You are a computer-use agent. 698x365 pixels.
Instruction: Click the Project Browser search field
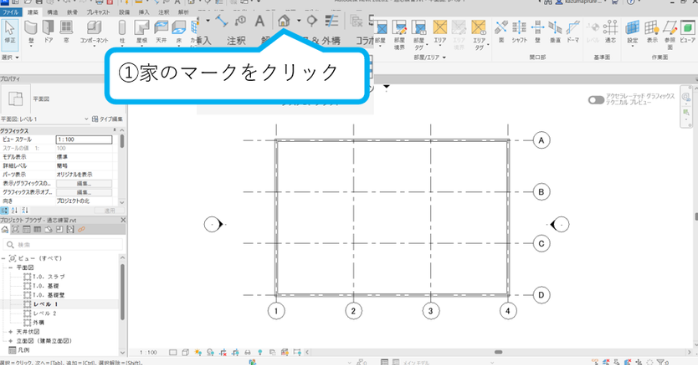click(x=63, y=244)
